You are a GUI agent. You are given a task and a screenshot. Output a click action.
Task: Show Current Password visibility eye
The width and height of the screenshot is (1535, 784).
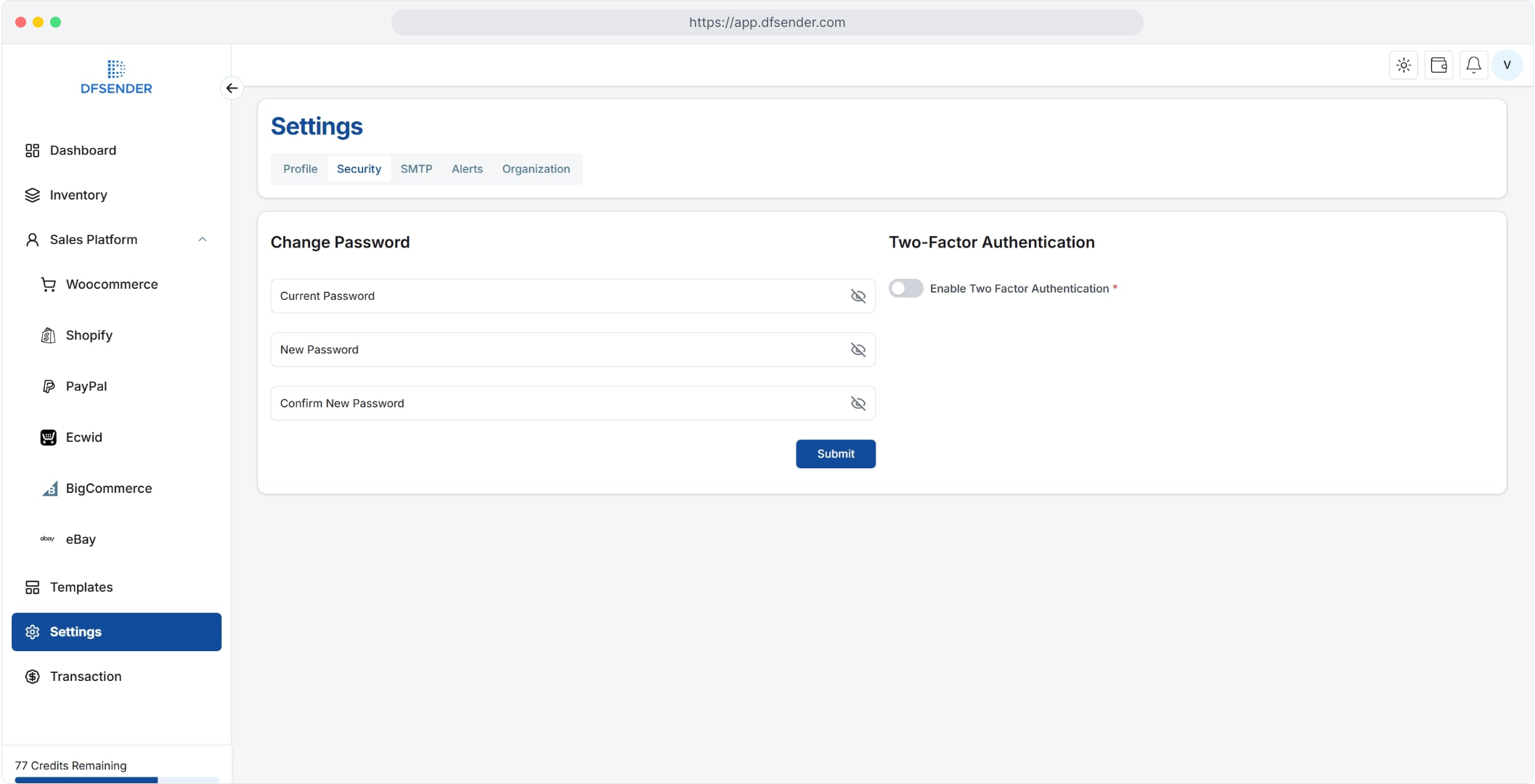858,296
